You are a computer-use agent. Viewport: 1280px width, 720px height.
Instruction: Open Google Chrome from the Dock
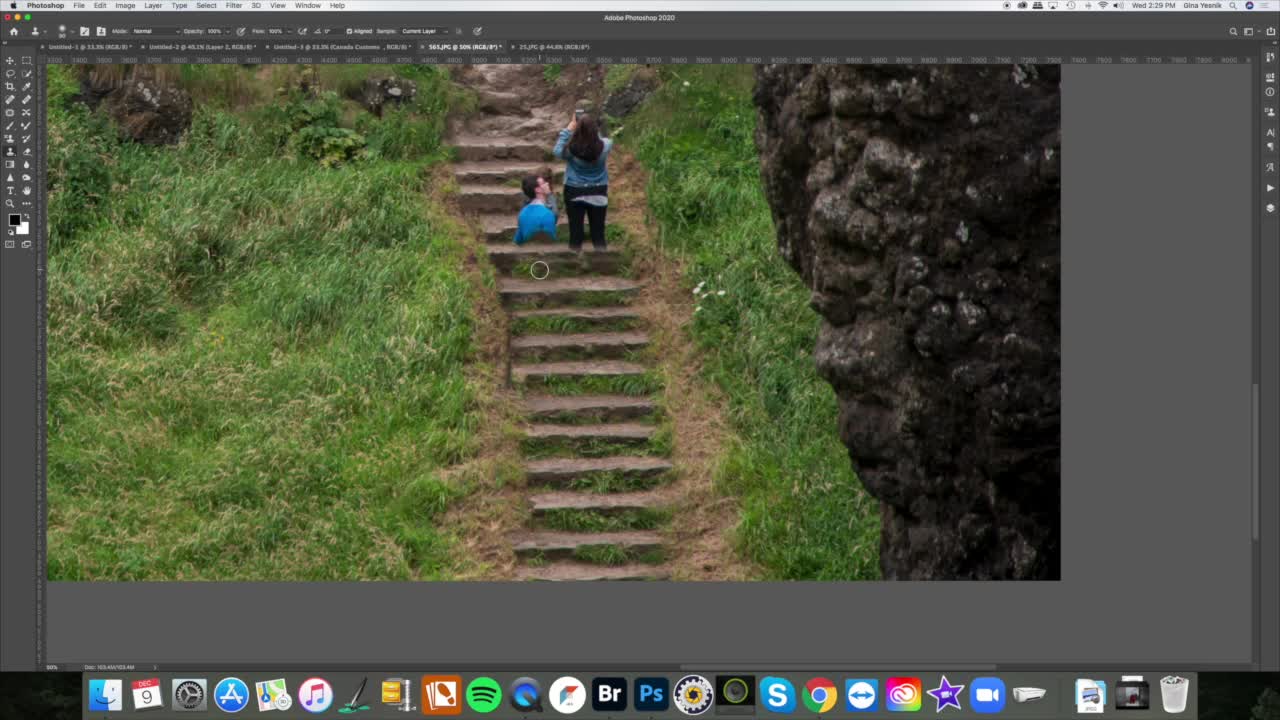point(819,694)
